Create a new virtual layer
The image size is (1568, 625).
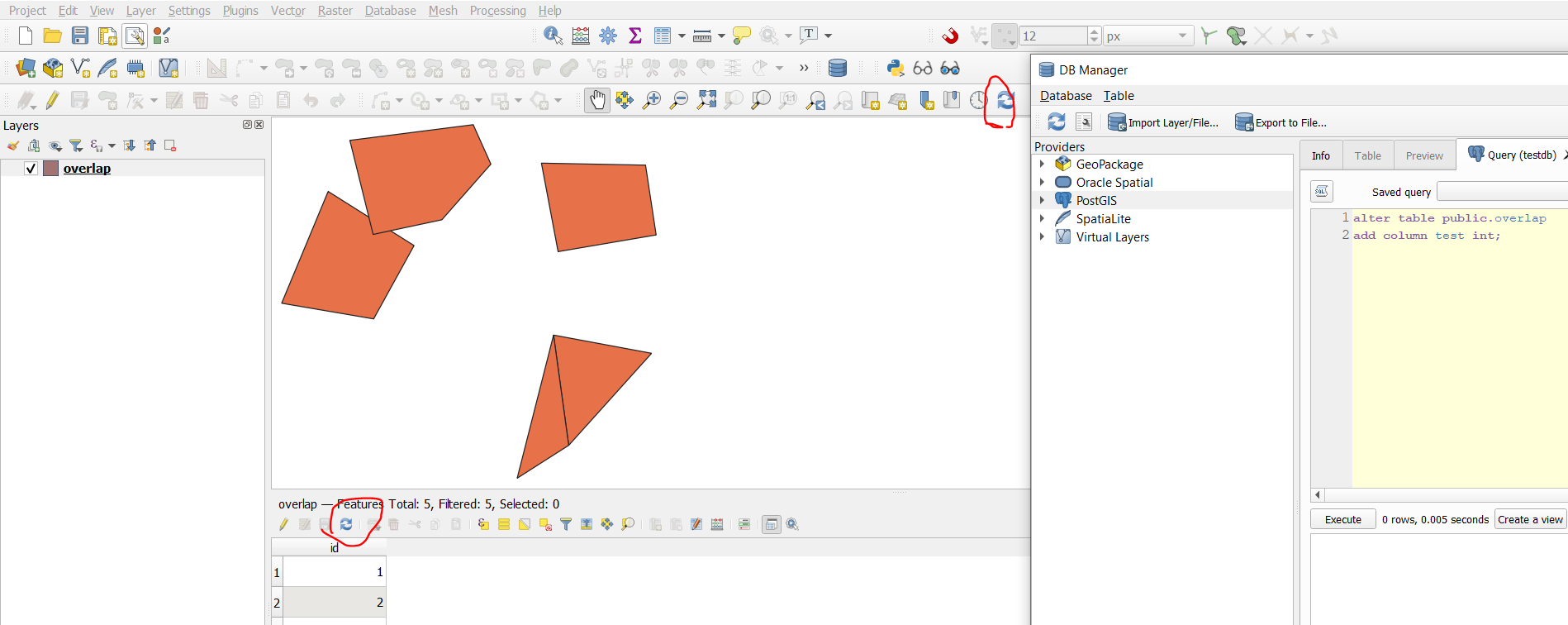[x=169, y=68]
